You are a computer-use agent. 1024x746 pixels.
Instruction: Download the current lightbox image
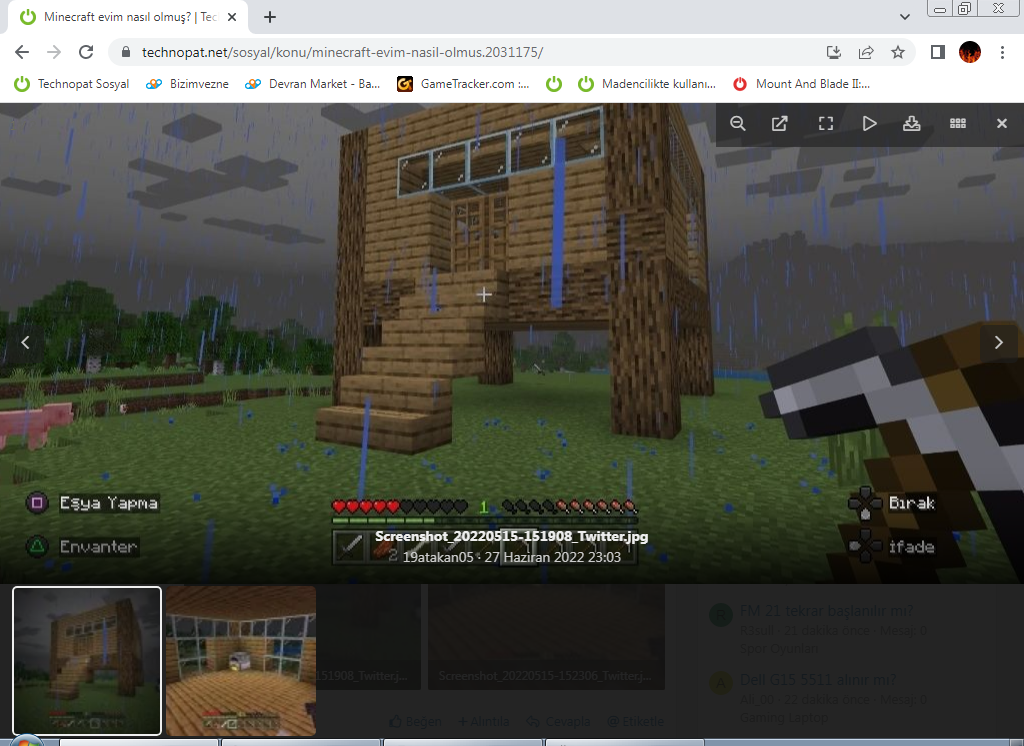pos(912,123)
